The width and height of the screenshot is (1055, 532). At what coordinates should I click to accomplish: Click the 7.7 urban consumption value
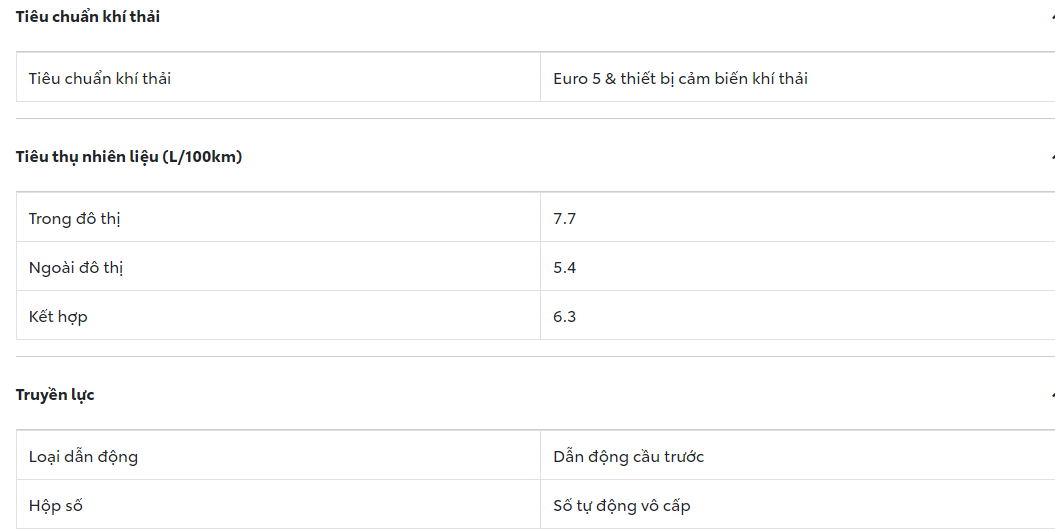564,218
